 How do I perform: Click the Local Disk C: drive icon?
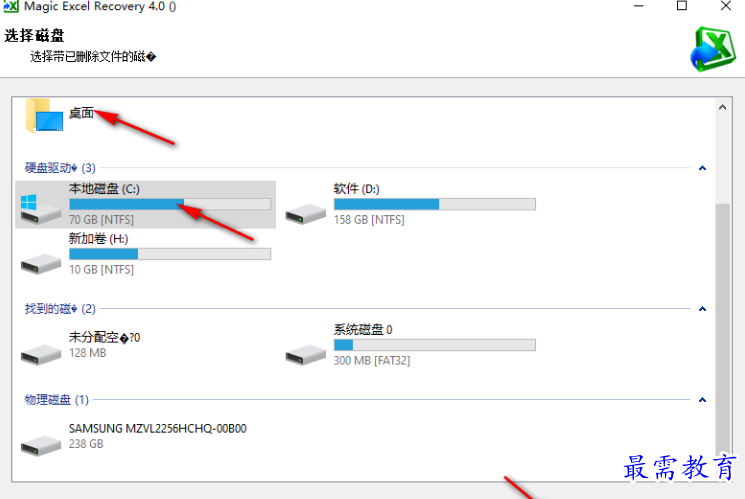(41, 209)
